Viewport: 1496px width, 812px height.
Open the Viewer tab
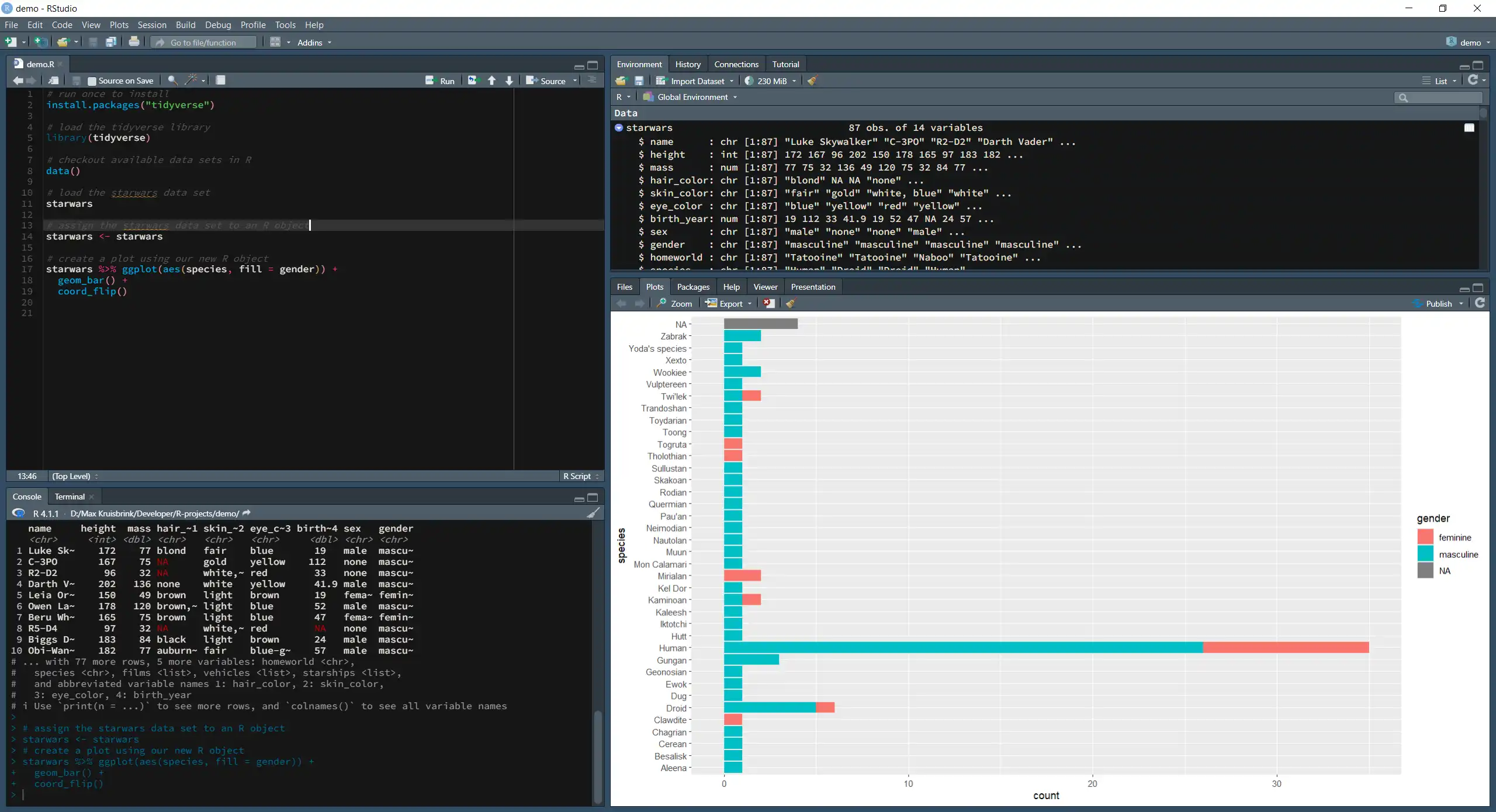(x=766, y=287)
